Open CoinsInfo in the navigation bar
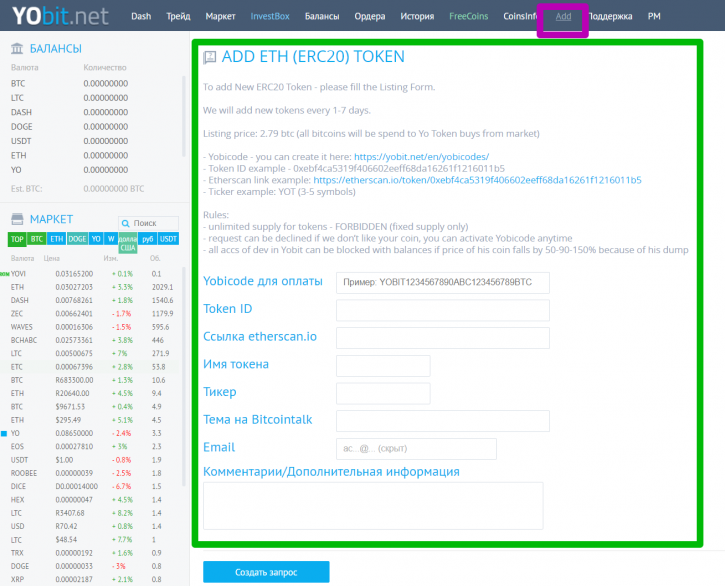The image size is (725, 586). 520,16
